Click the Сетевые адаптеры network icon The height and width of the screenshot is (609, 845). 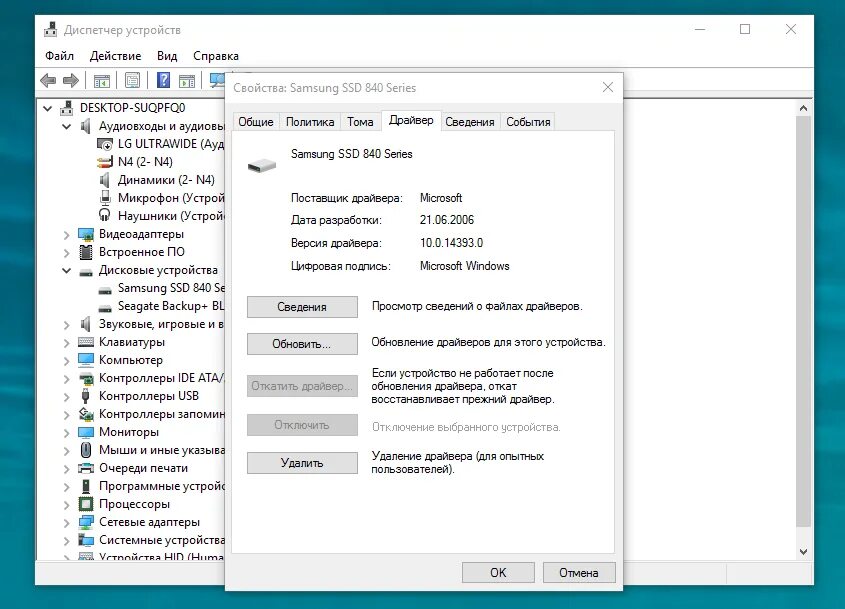pos(86,522)
